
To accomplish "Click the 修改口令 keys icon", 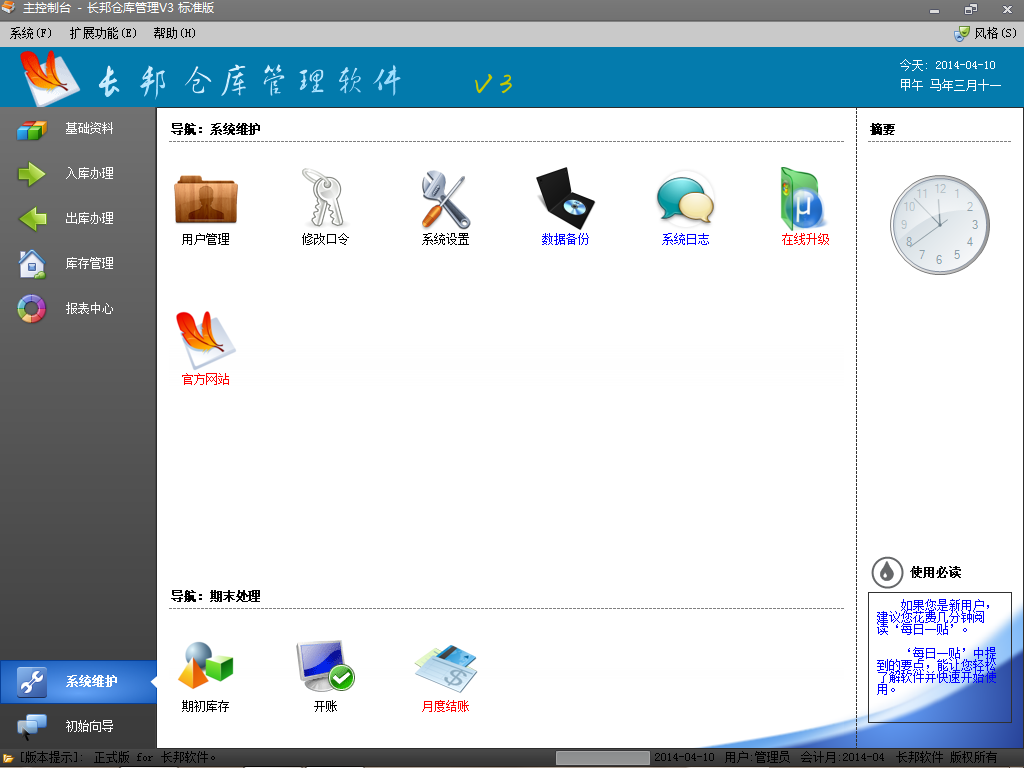I will click(325, 200).
